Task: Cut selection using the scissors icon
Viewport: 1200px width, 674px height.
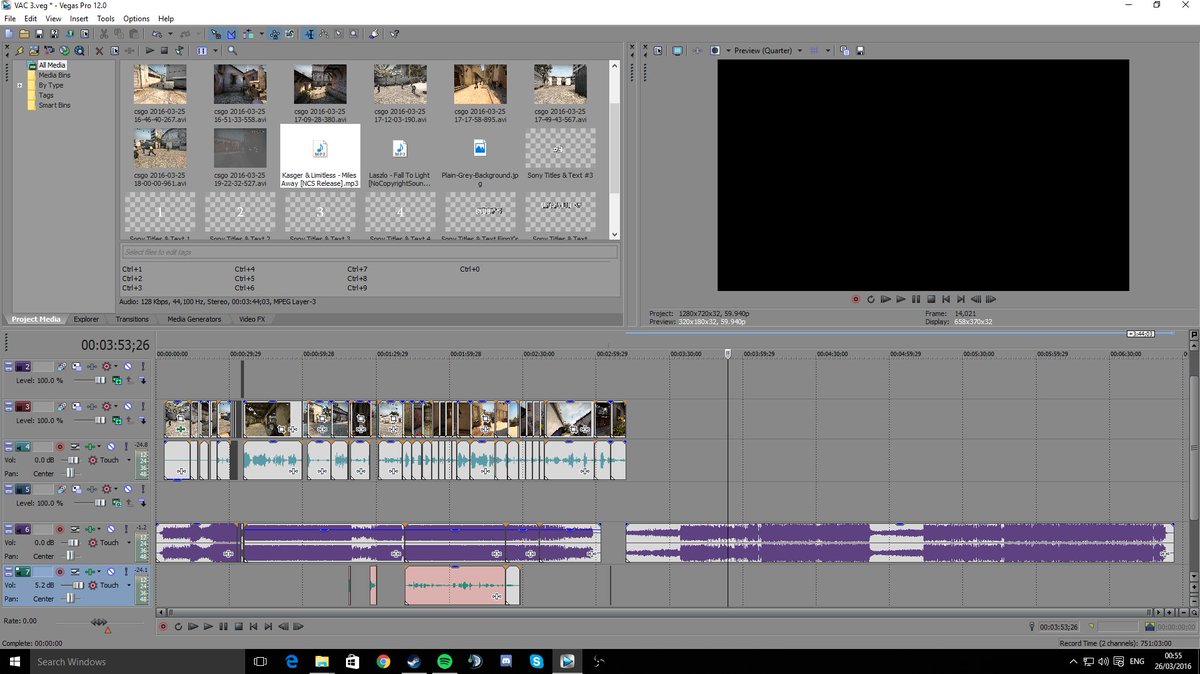Action: (104, 33)
